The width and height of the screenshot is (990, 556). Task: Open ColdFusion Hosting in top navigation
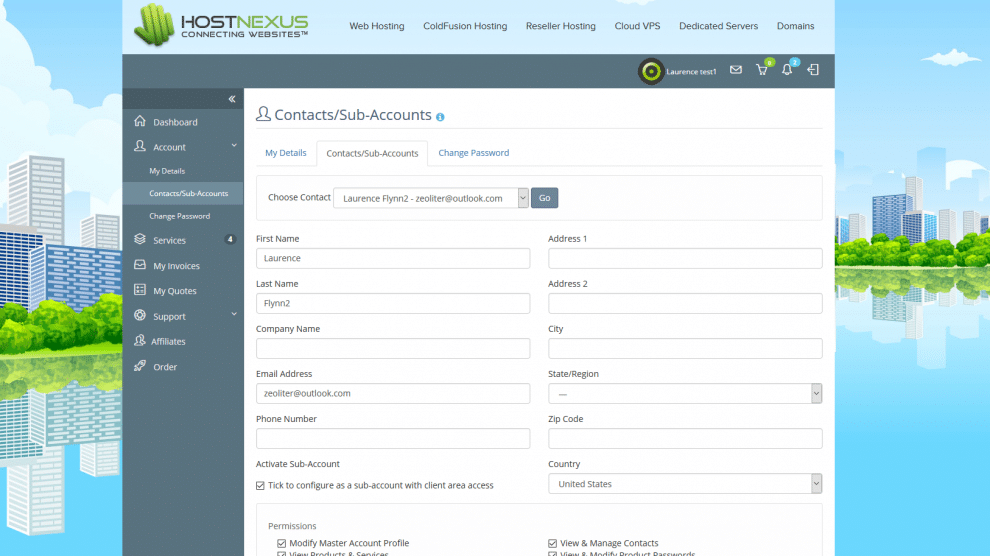465,26
